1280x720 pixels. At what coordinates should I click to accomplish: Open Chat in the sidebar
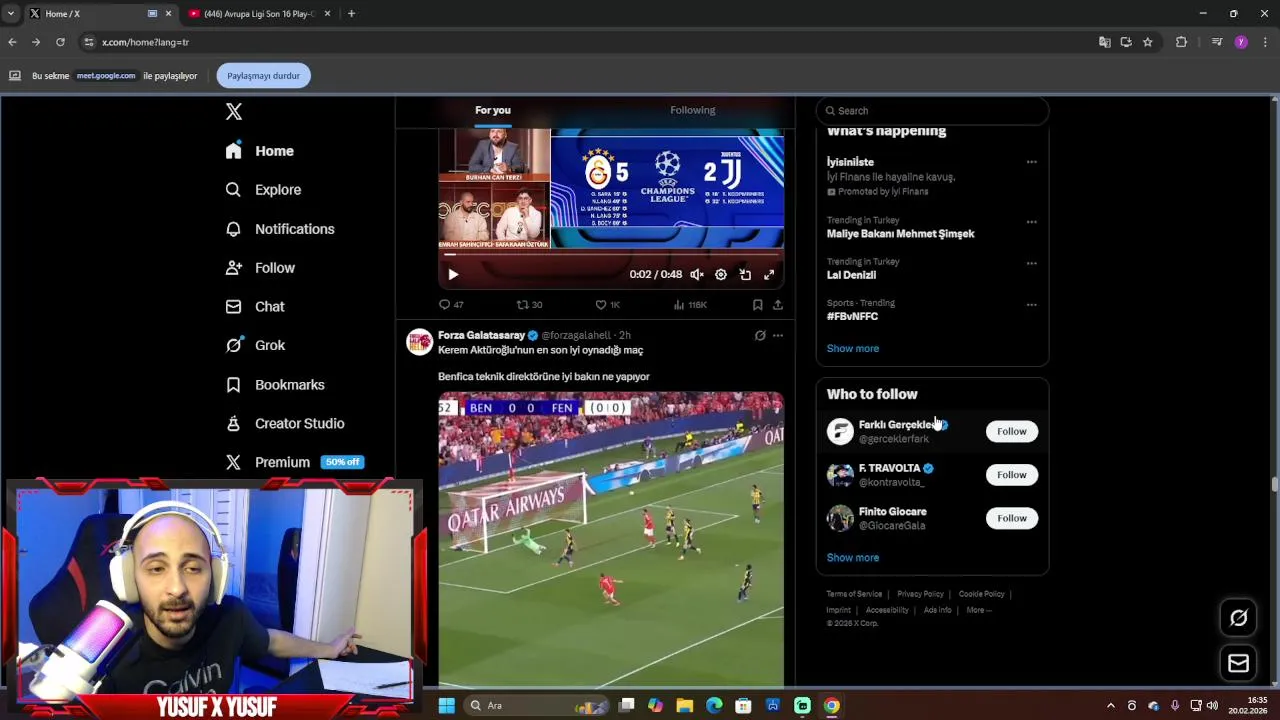coord(255,307)
